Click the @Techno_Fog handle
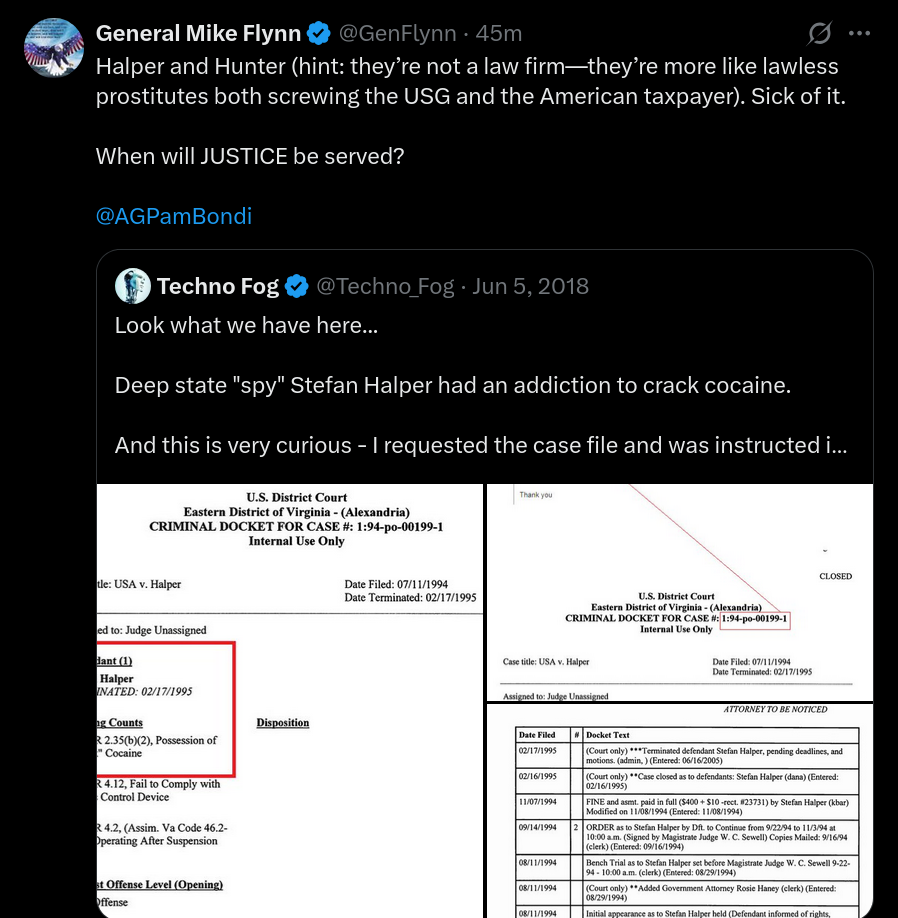Screen dimensions: 898x918 pyautogui.click(x=385, y=286)
